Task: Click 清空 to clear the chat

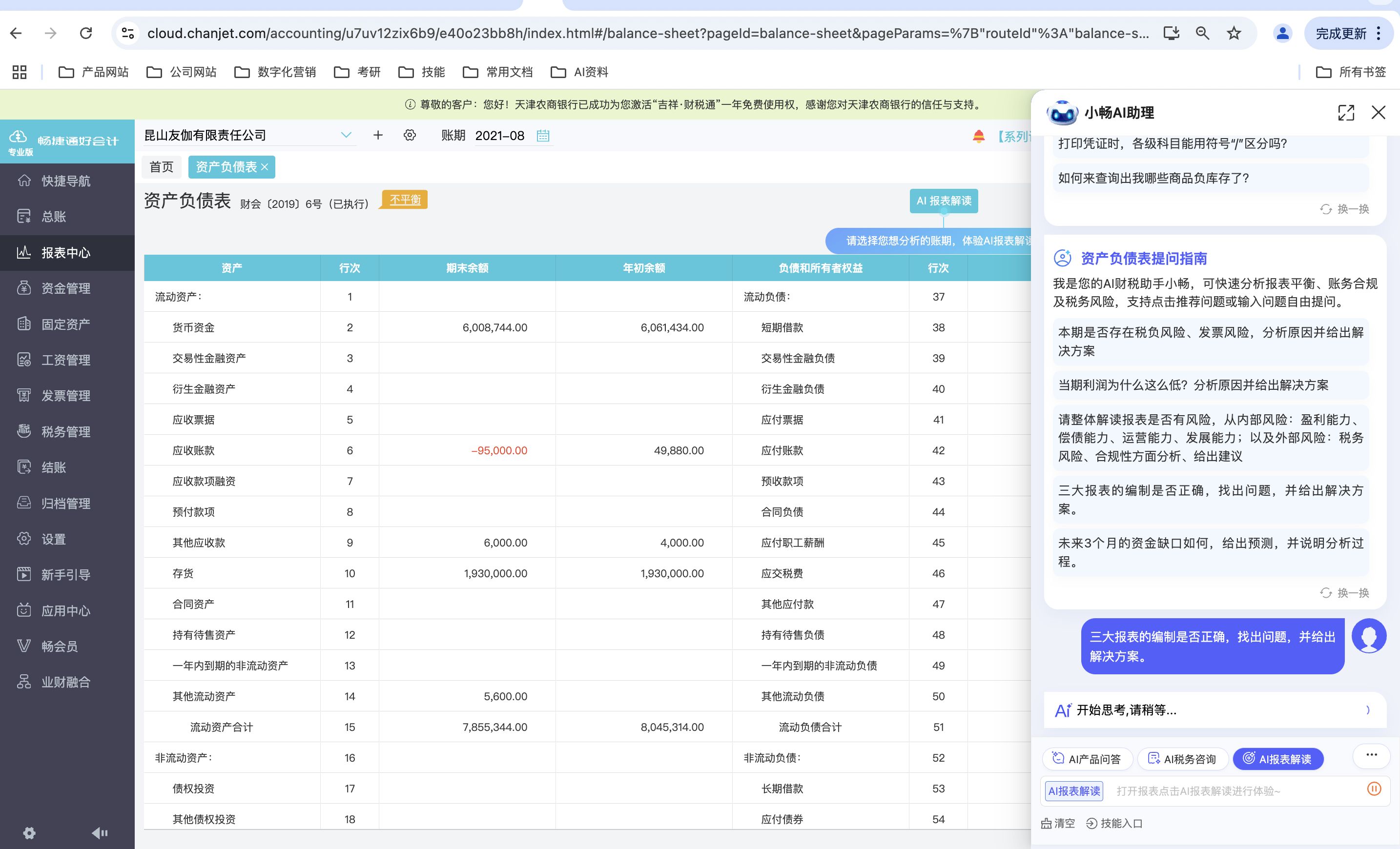Action: (x=1058, y=823)
